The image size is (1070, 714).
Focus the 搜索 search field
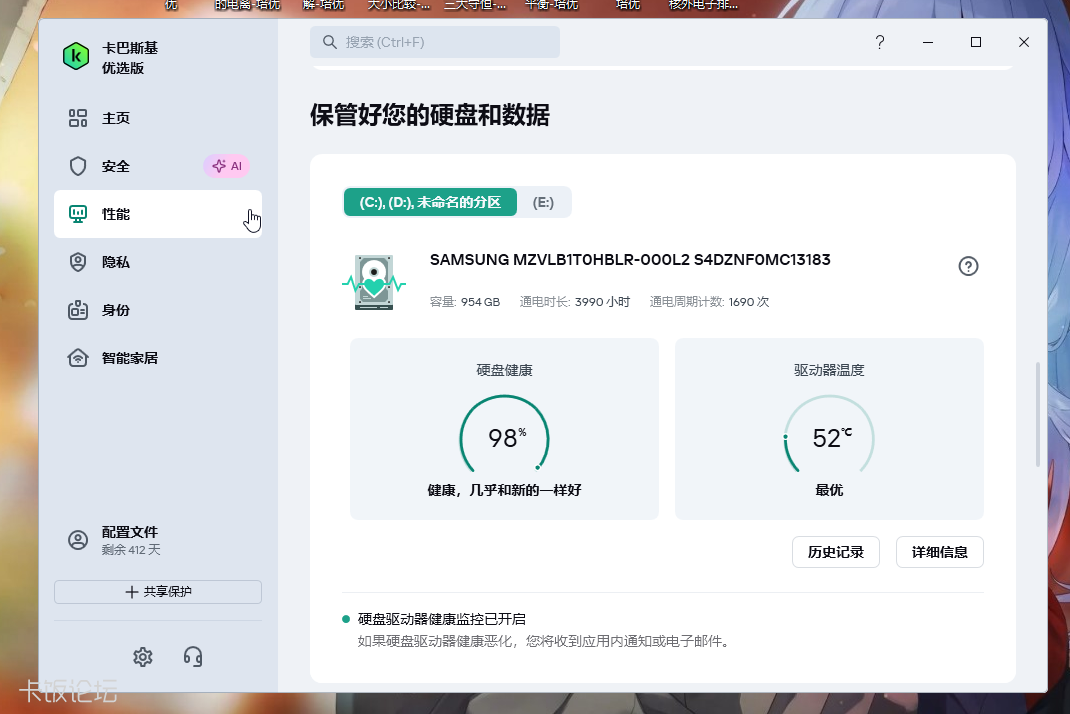[435, 42]
